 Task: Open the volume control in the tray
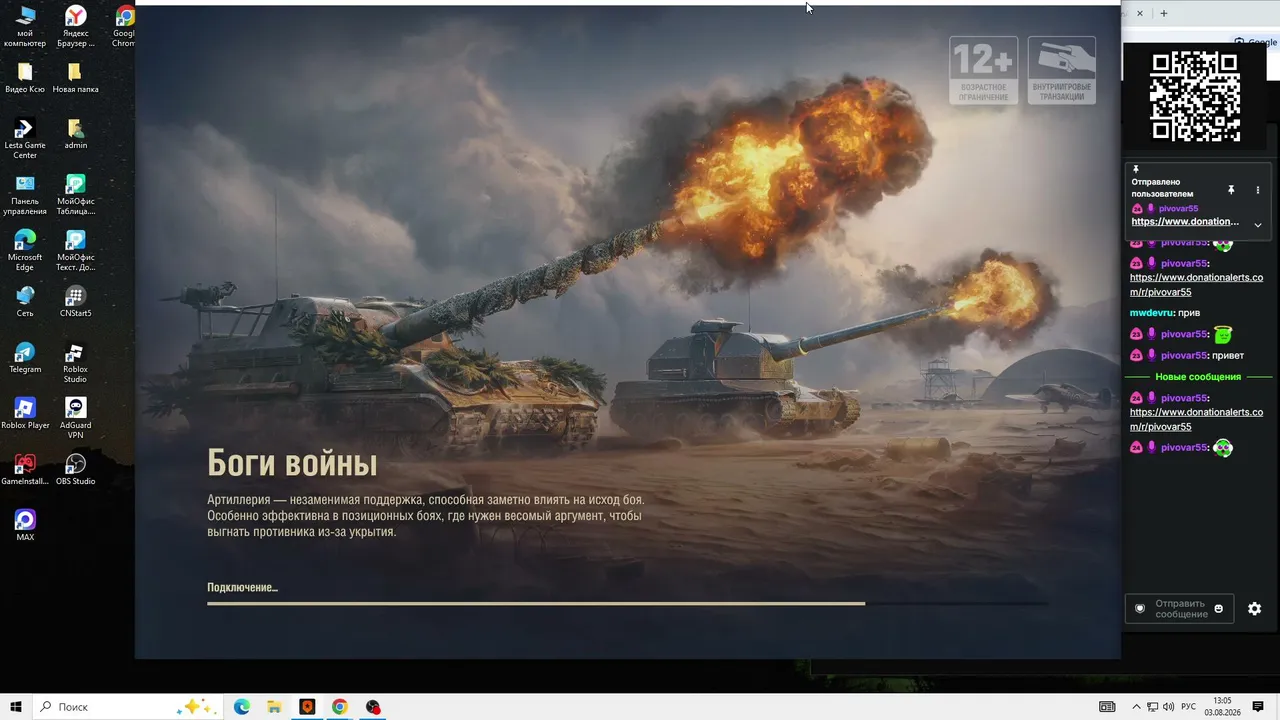(1168, 707)
